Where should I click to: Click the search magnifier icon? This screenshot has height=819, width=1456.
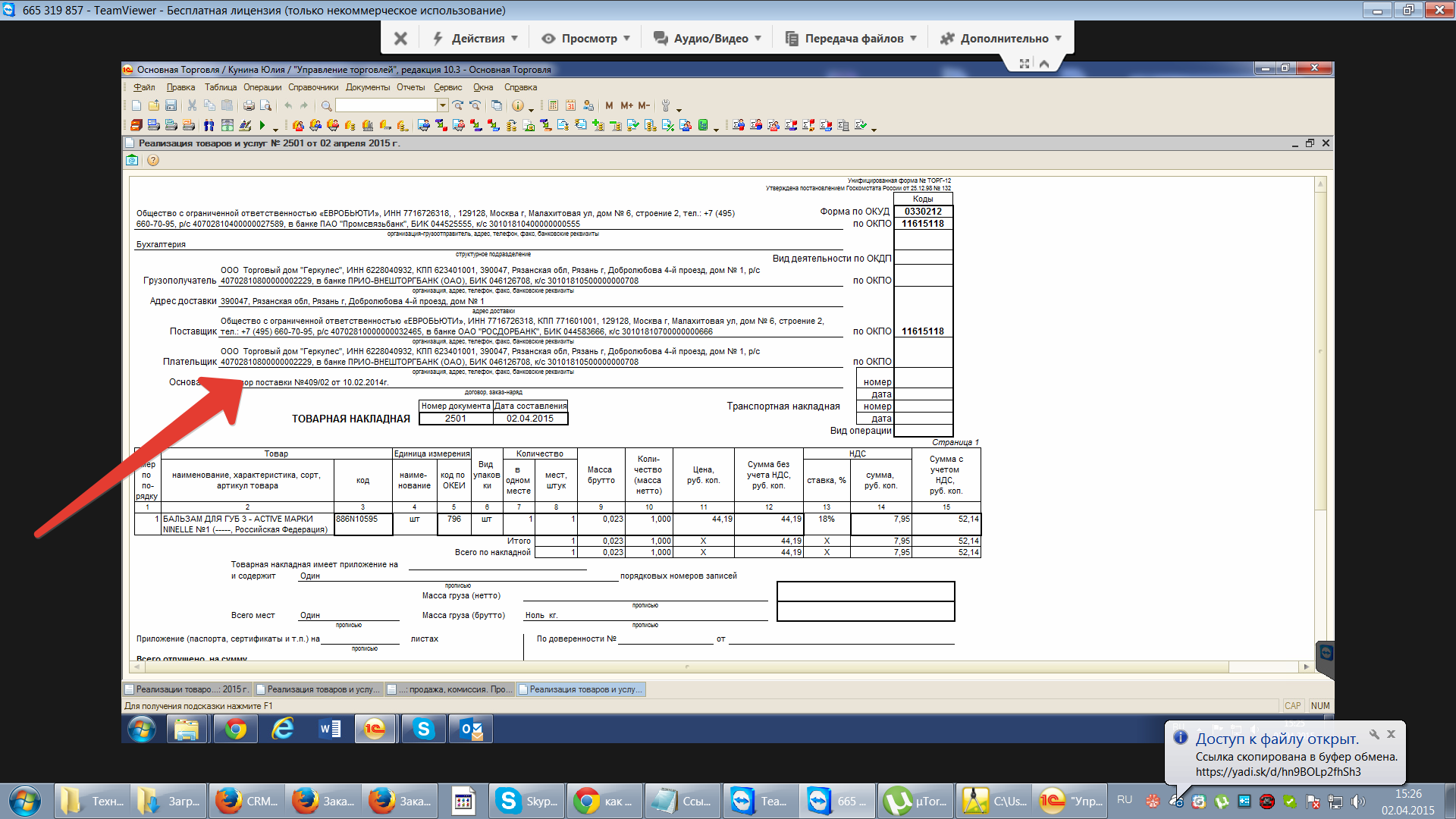tap(326, 105)
